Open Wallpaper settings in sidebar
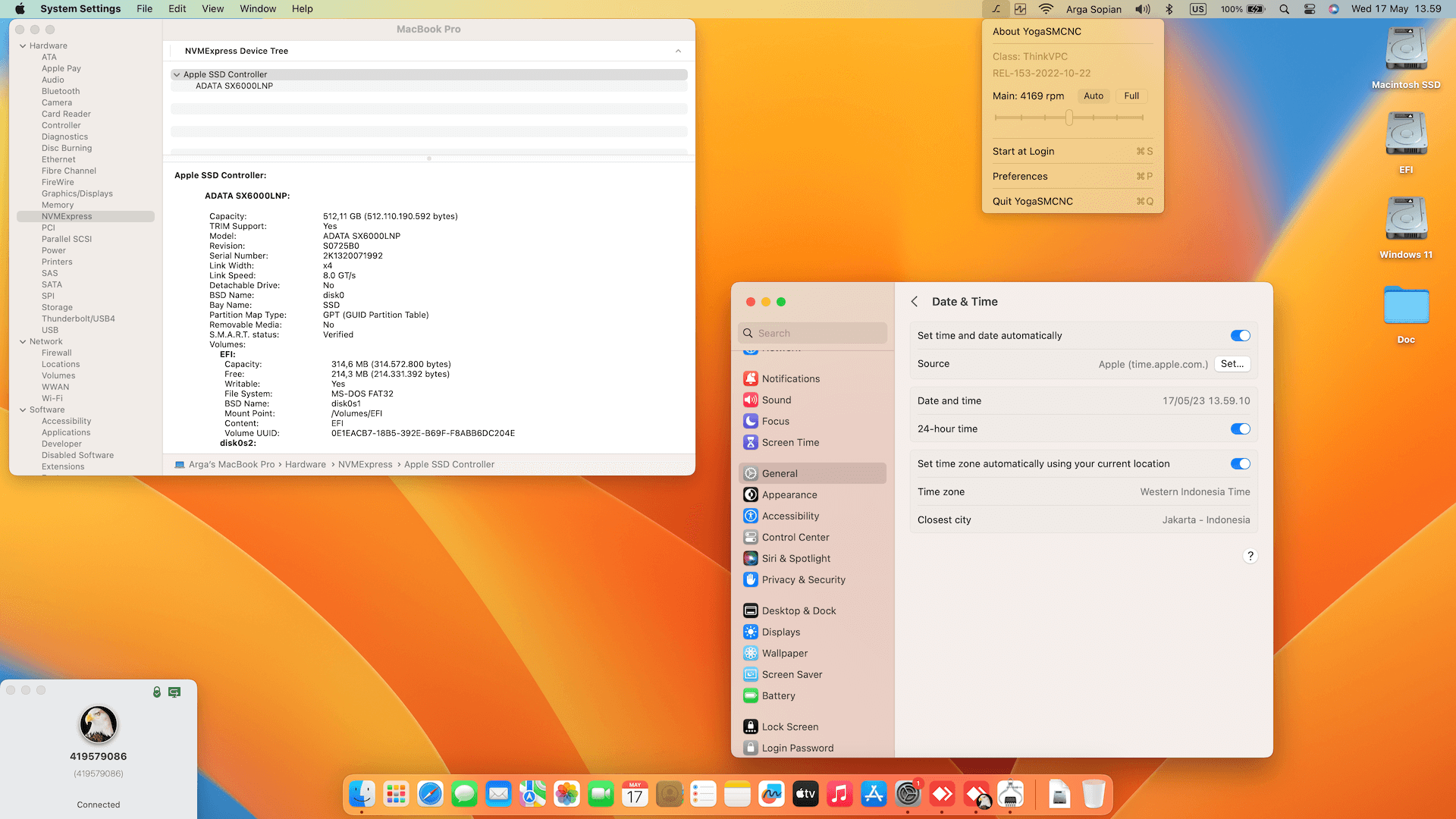 (784, 653)
